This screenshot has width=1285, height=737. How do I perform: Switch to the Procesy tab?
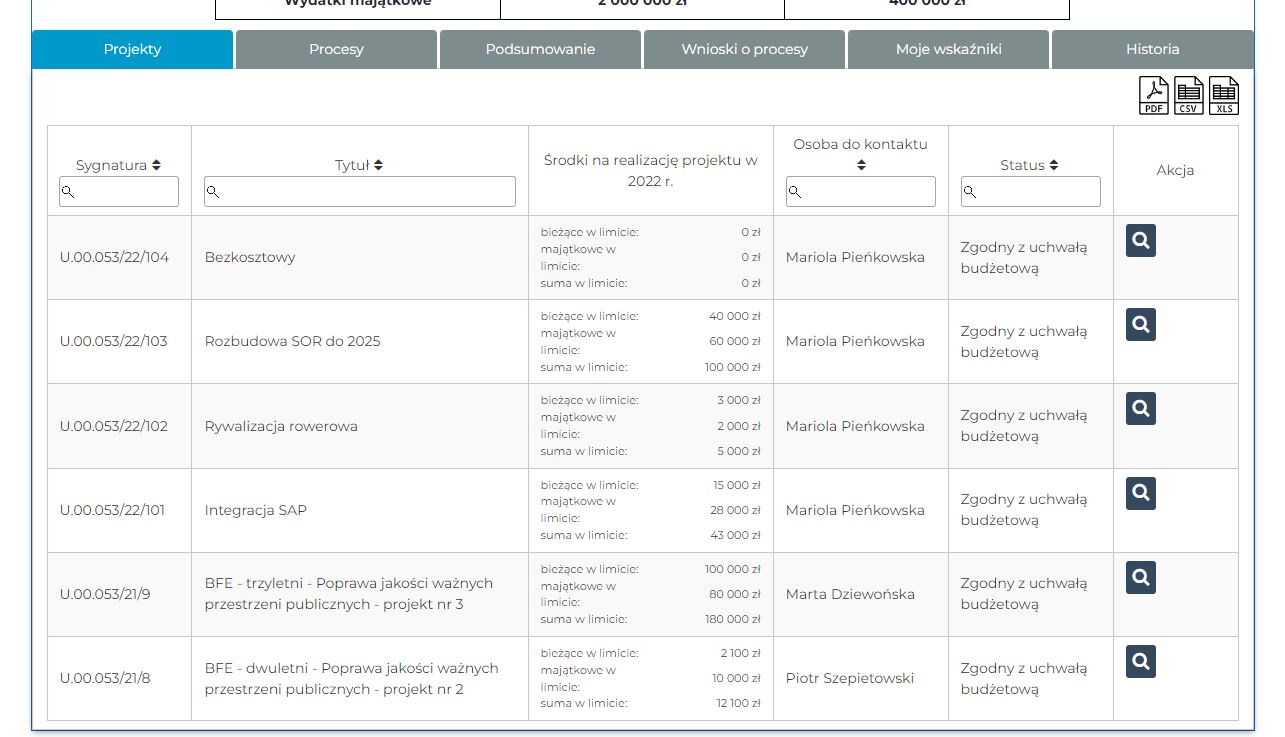pos(336,49)
